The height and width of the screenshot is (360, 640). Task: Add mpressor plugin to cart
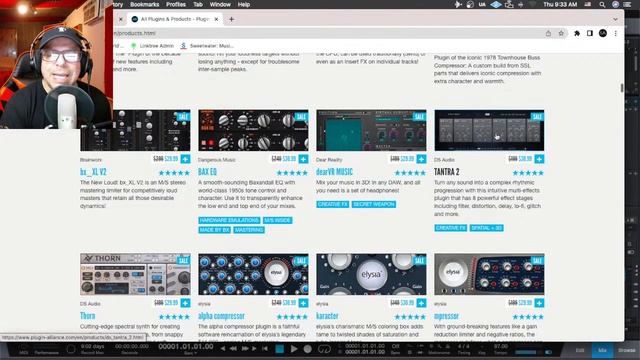pyautogui.click(x=539, y=303)
